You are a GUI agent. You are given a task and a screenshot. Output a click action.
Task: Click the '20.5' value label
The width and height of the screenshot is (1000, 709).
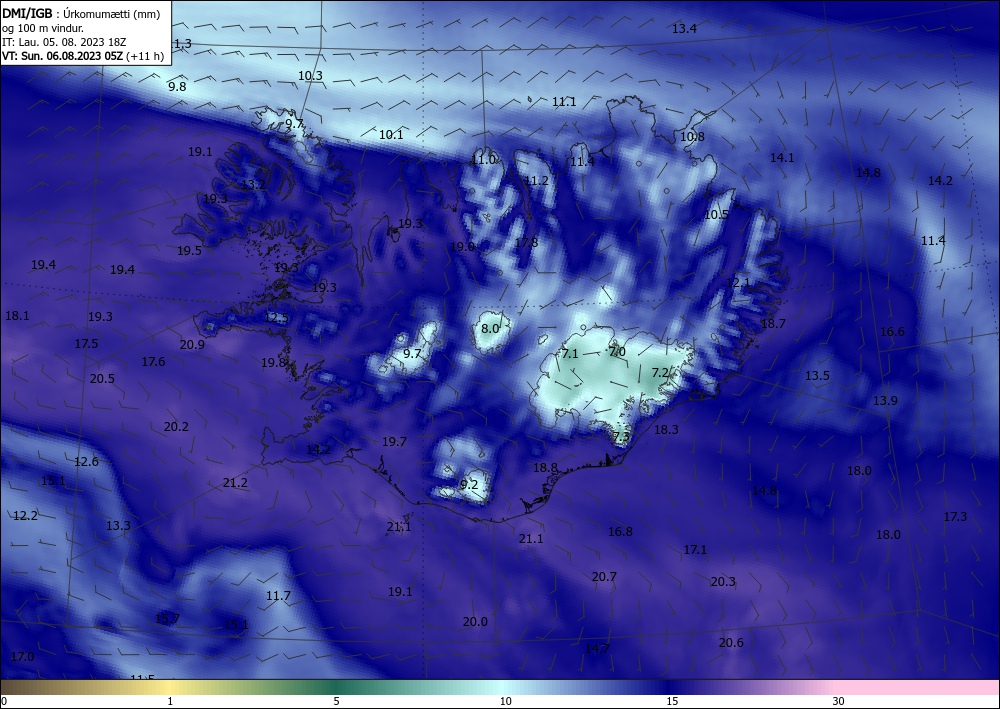click(102, 379)
